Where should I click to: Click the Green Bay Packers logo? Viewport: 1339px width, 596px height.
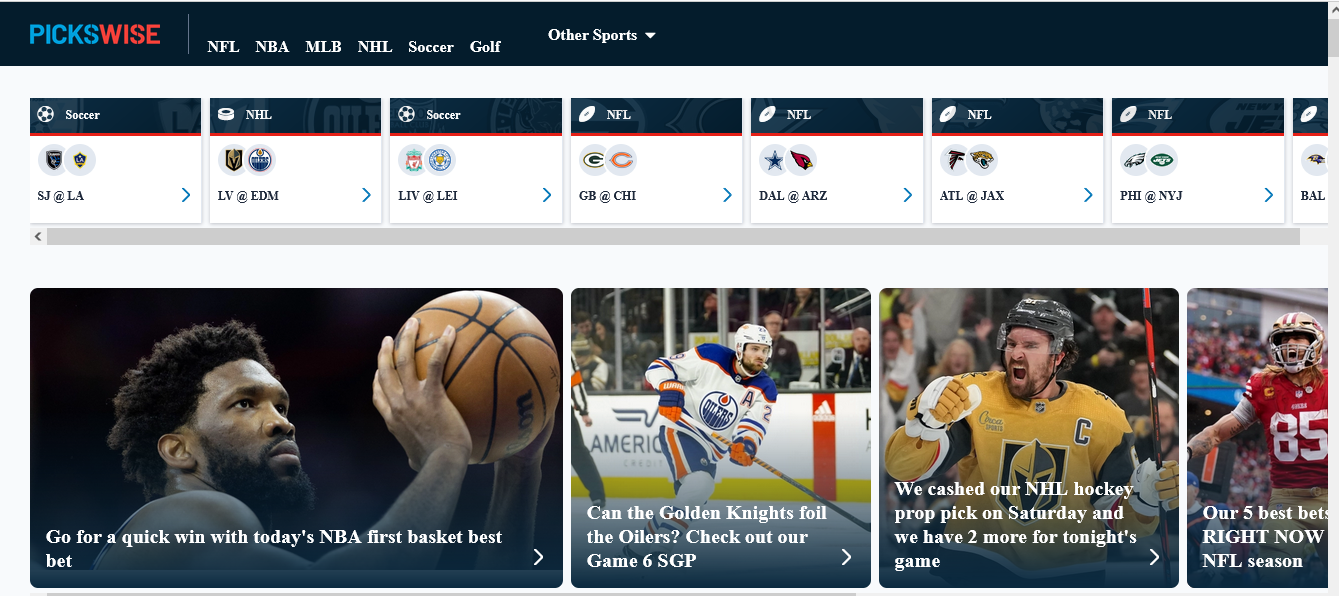pyautogui.click(x=594, y=160)
